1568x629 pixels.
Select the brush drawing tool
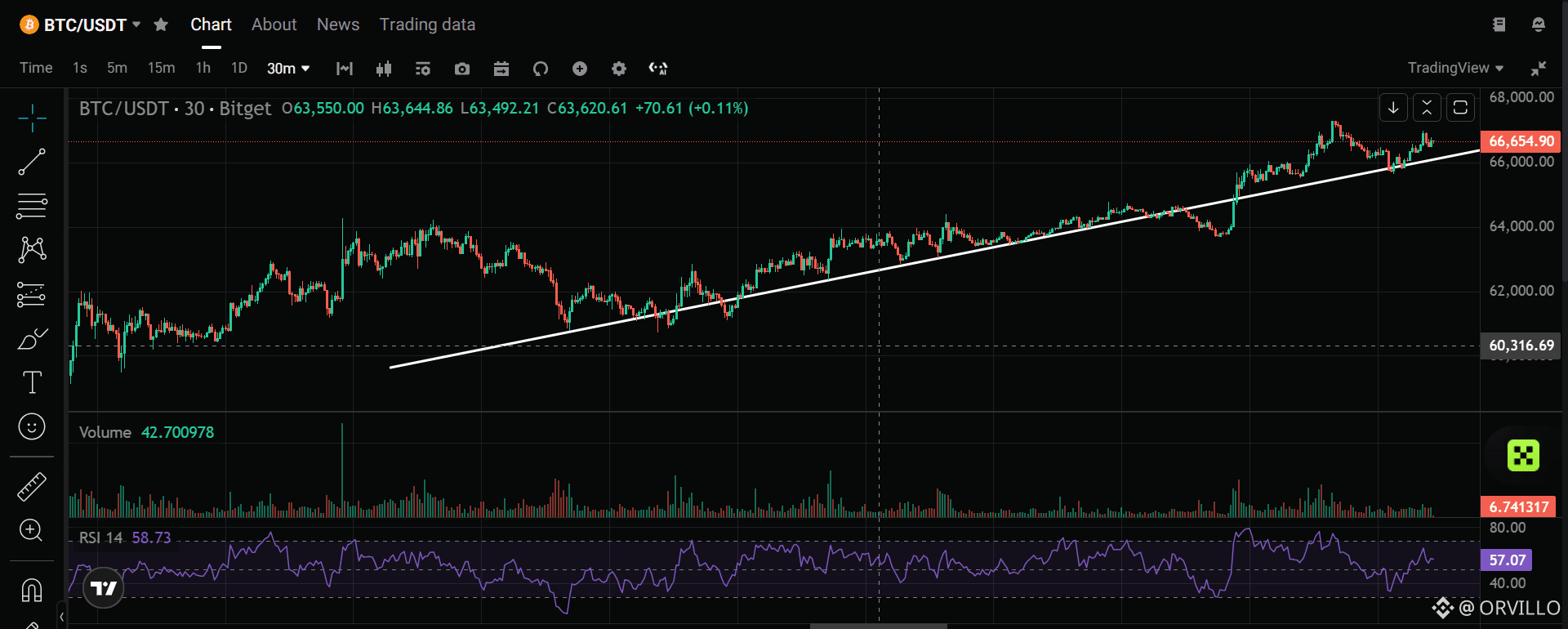[32, 338]
